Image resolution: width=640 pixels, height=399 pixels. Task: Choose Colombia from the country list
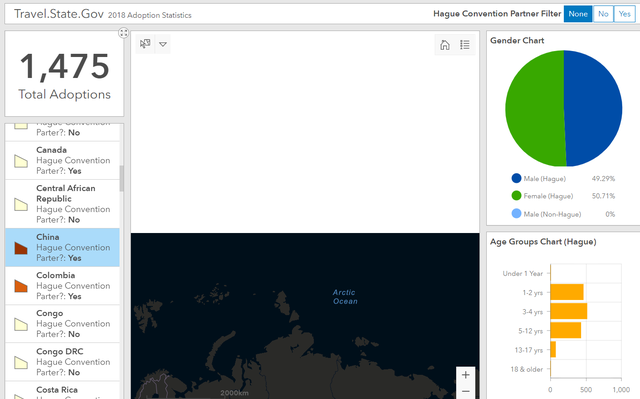(62, 286)
